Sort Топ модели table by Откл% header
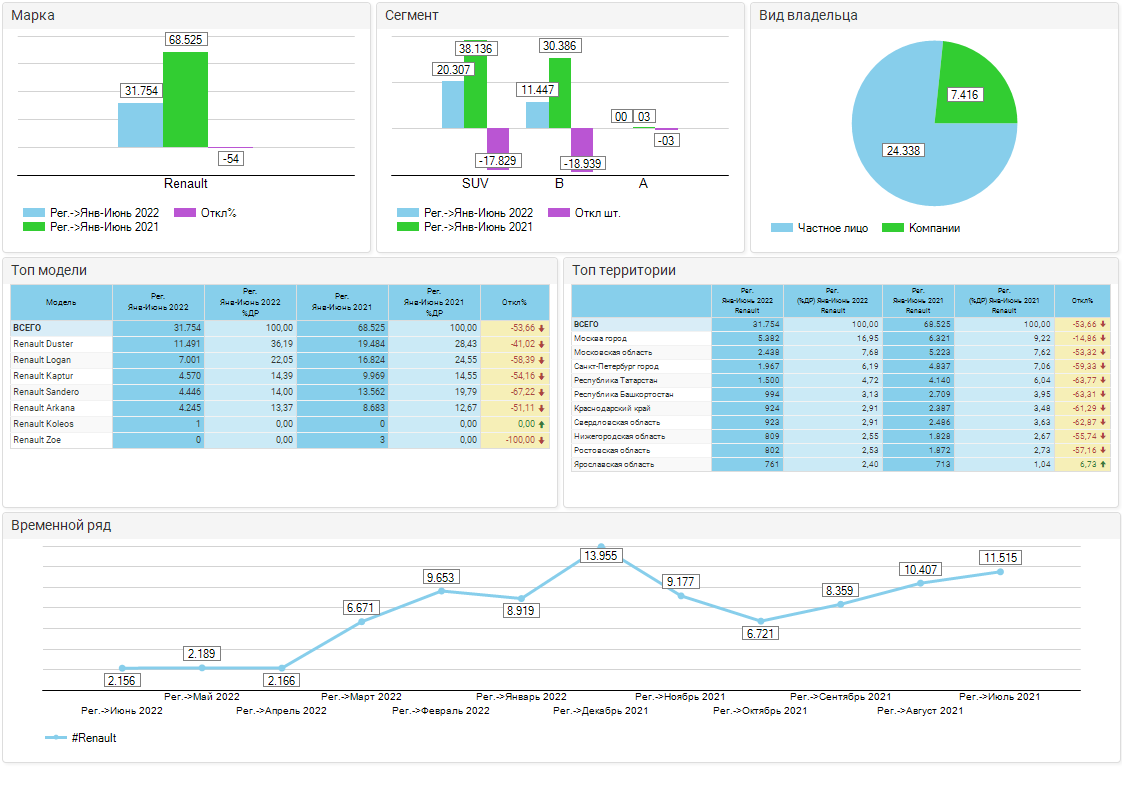The width and height of the screenshot is (1122, 793). pos(514,302)
